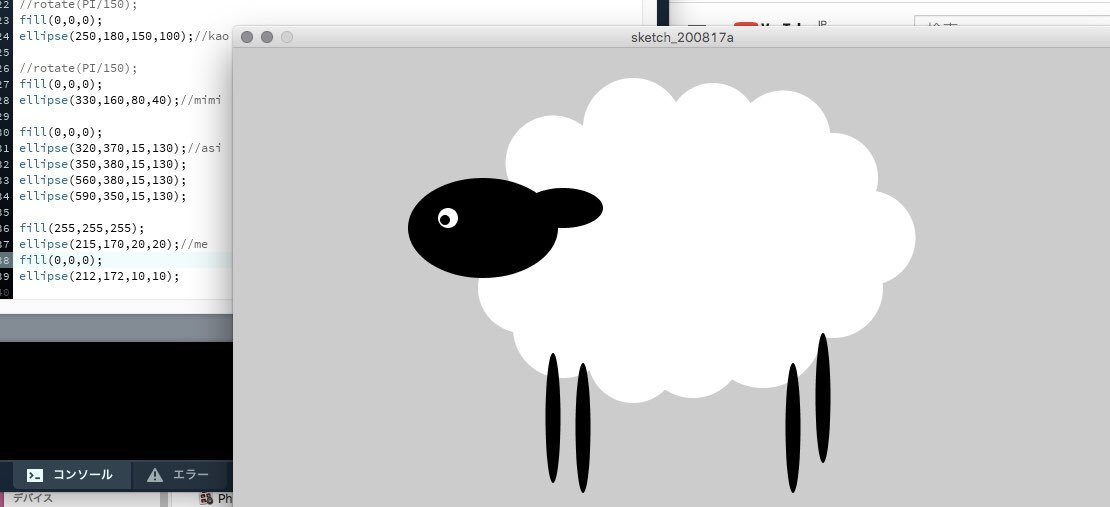The height and width of the screenshot is (507, 1110).
Task: Click the browser search field behind the sketch
Action: point(1000,30)
